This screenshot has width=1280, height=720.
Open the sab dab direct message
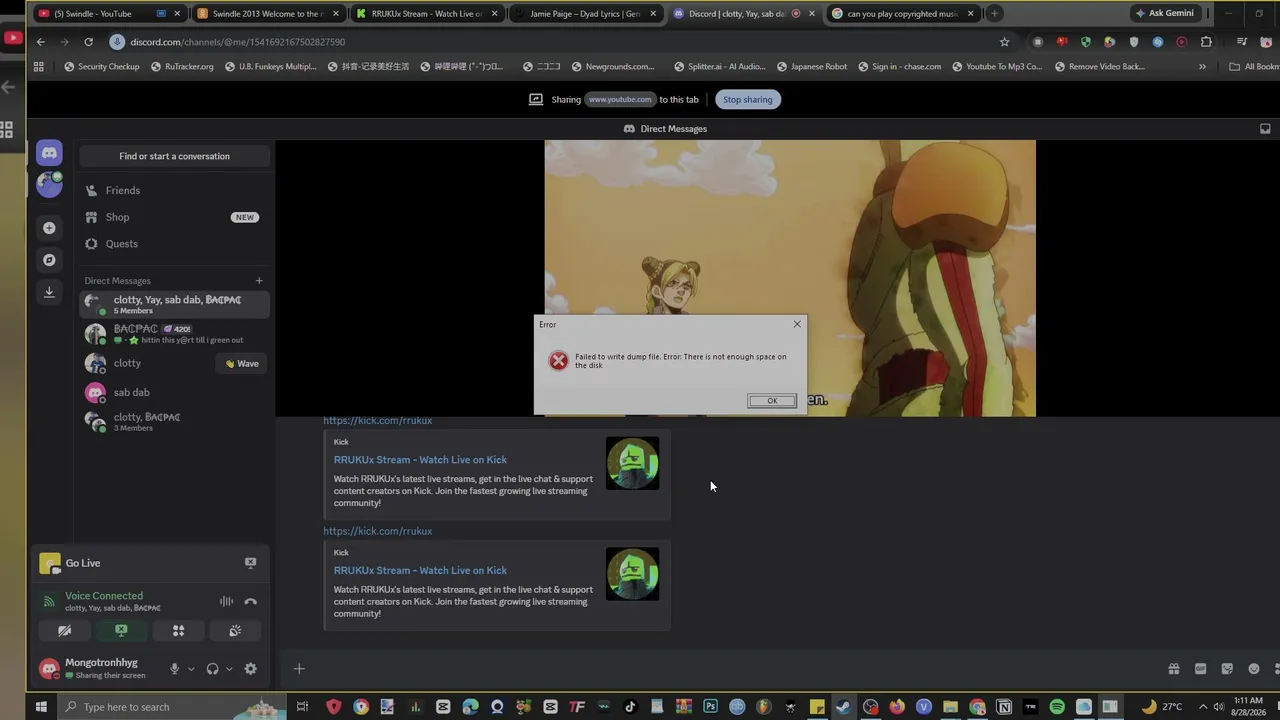pos(174,392)
